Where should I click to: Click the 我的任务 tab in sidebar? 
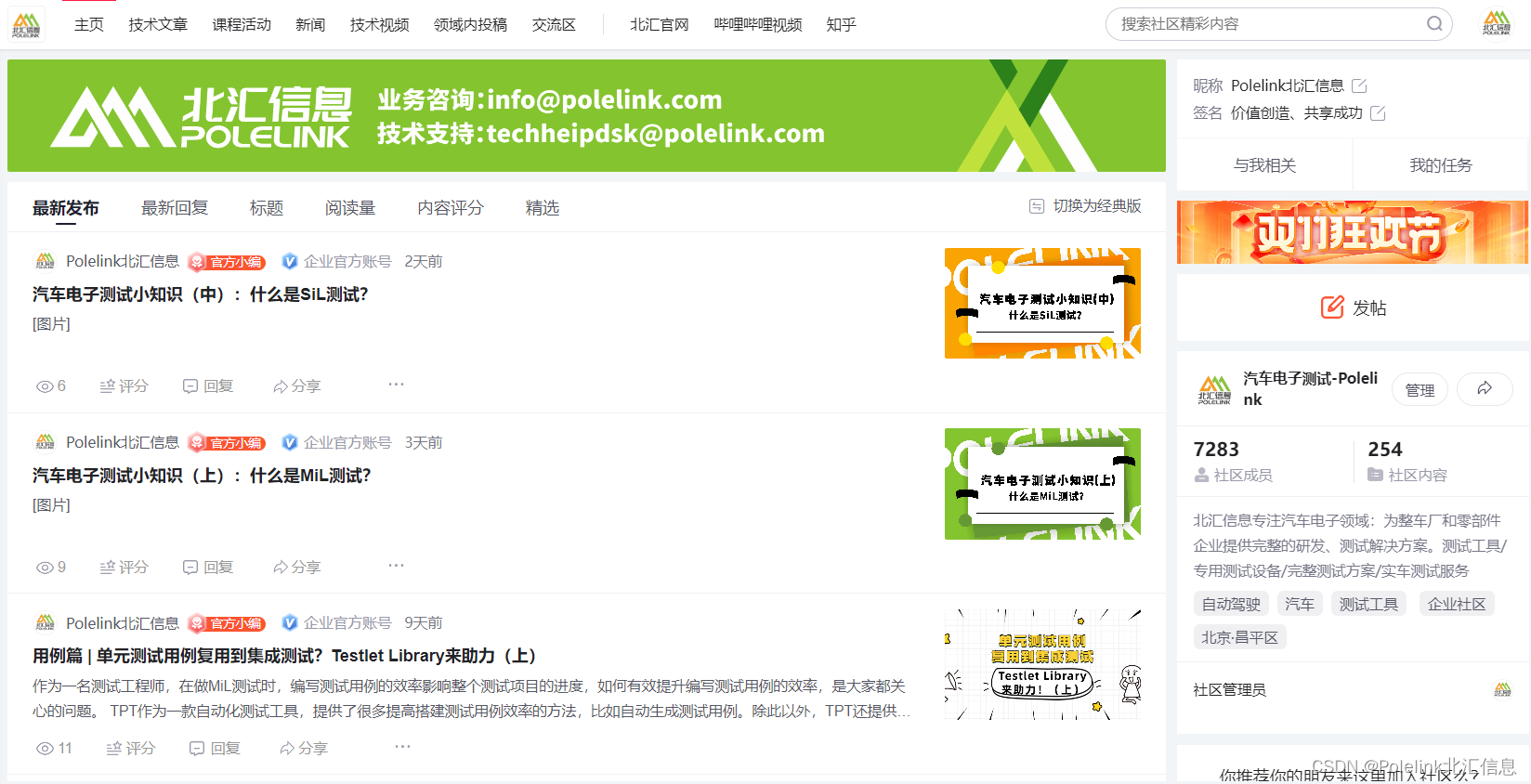coord(1441,165)
